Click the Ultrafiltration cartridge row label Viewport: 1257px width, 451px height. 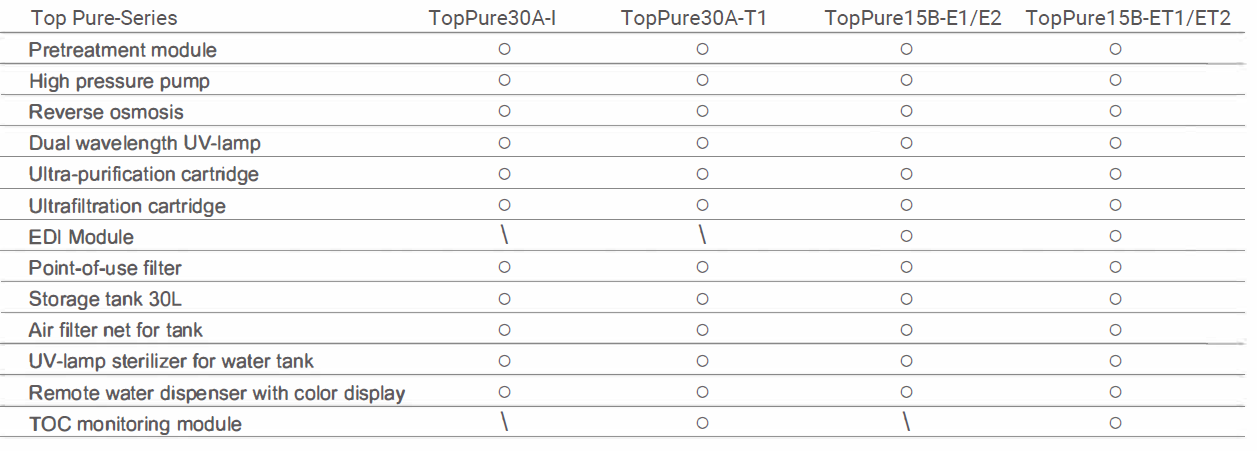tap(127, 206)
